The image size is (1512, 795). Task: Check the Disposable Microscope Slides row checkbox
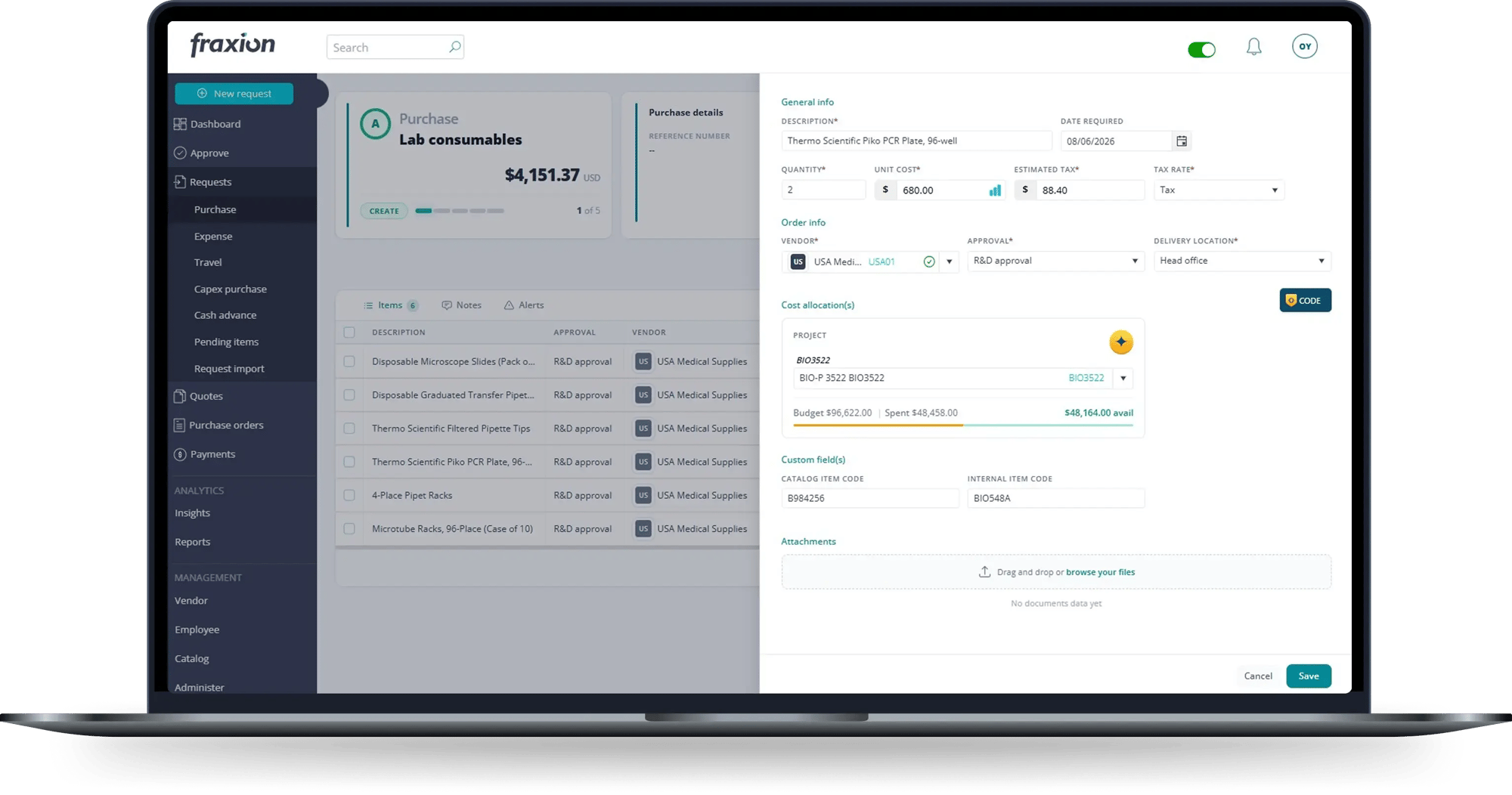[x=349, y=362]
